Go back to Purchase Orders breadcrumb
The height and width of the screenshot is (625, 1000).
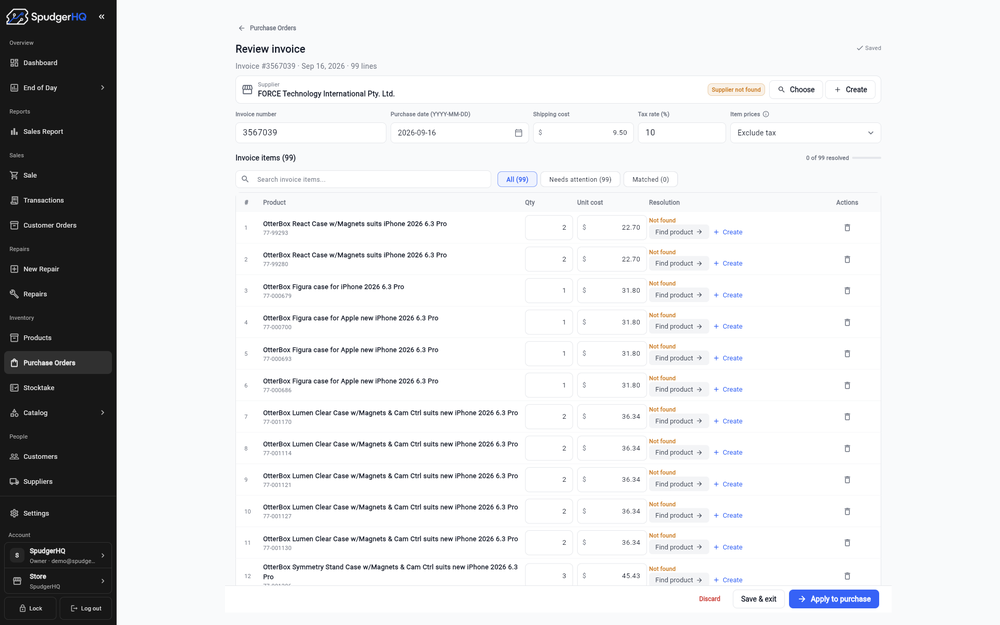(267, 28)
